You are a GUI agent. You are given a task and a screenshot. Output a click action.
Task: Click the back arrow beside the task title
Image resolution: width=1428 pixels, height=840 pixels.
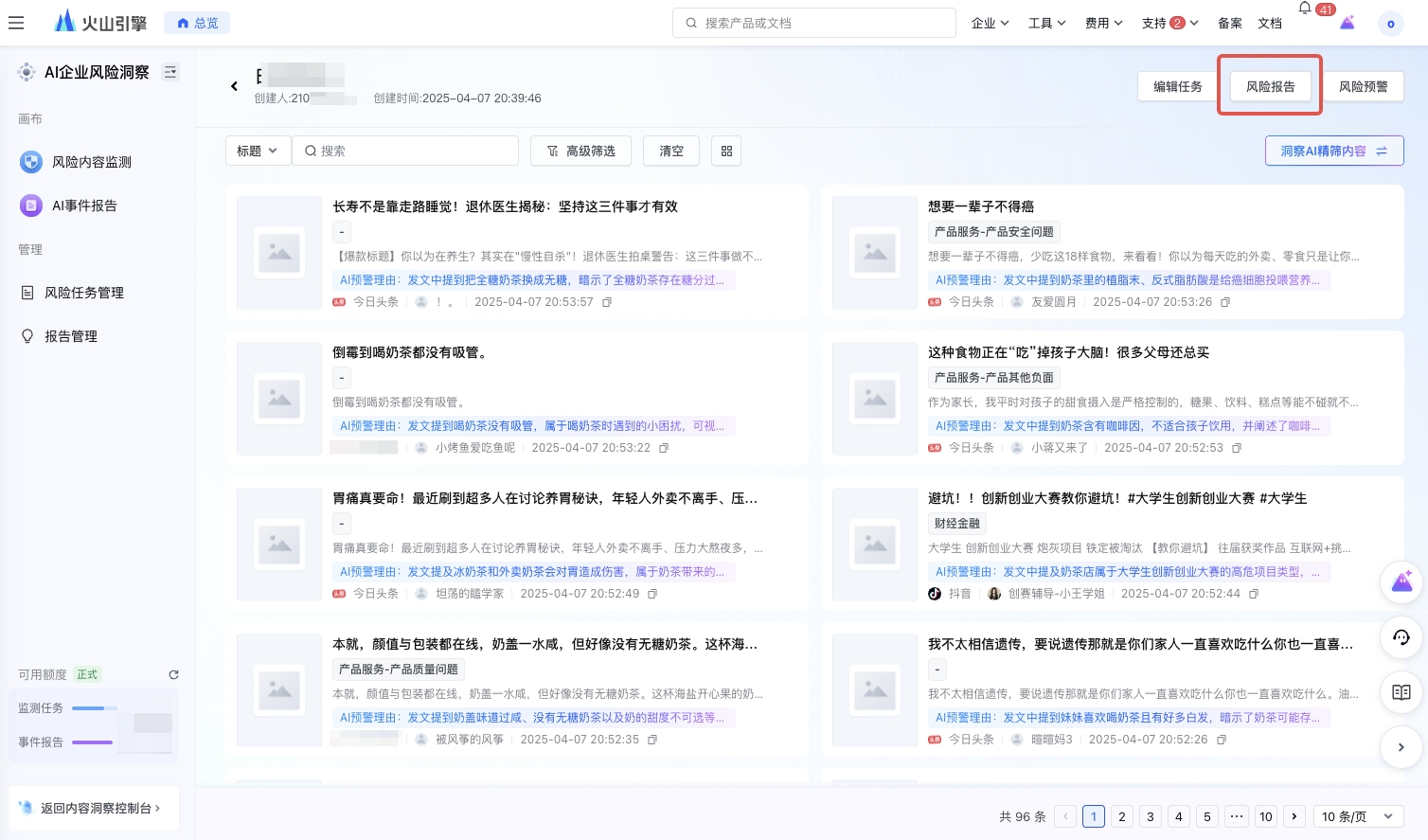click(234, 86)
